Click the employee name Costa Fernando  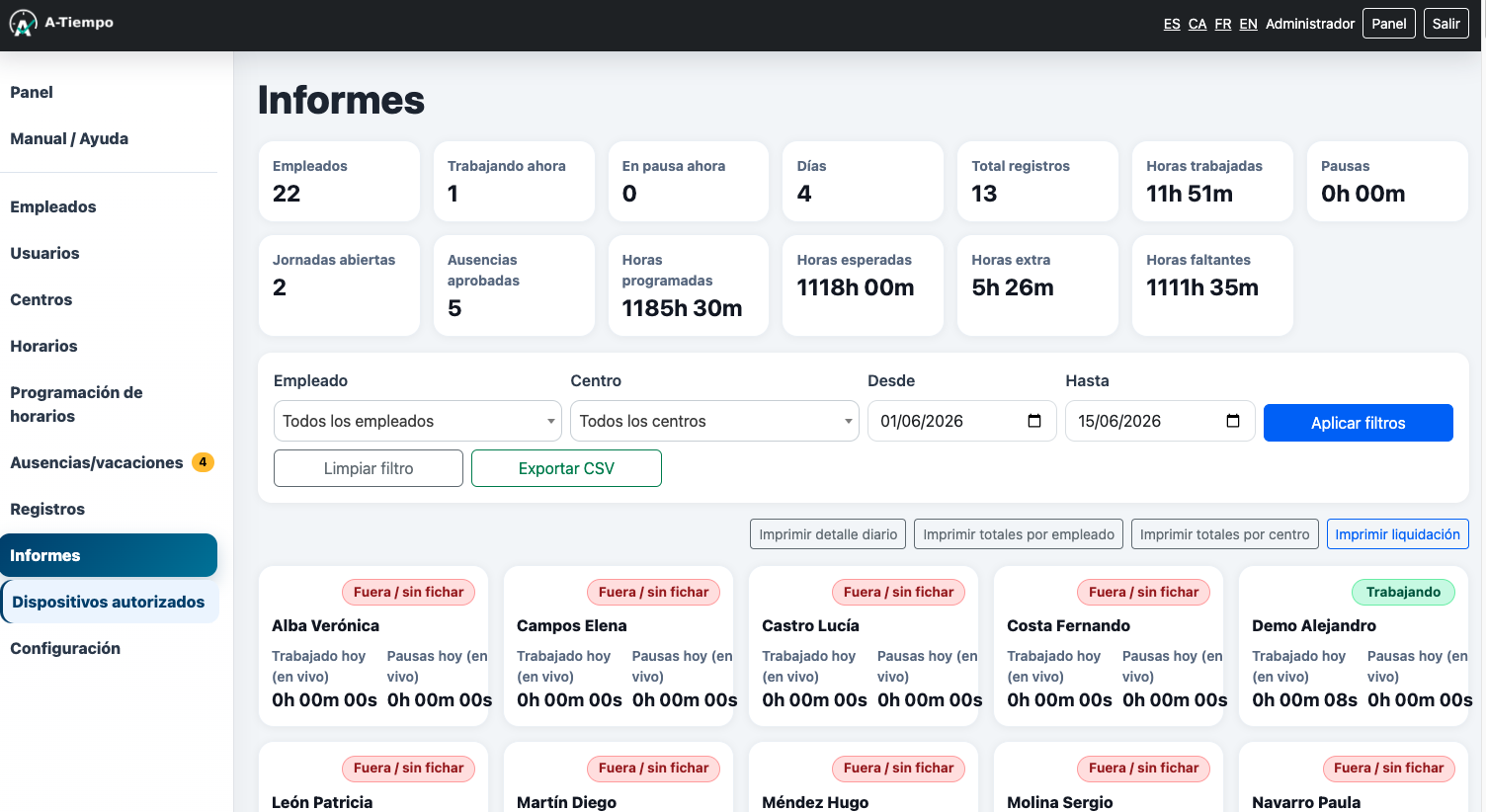coord(1069,625)
